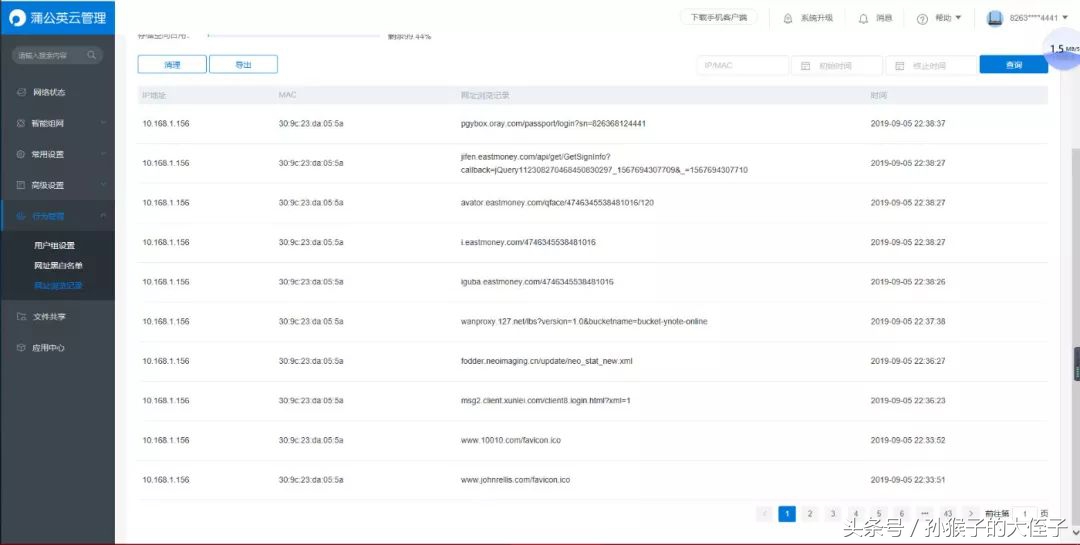
Task: Go to page 3 in pagination
Action: 833,514
